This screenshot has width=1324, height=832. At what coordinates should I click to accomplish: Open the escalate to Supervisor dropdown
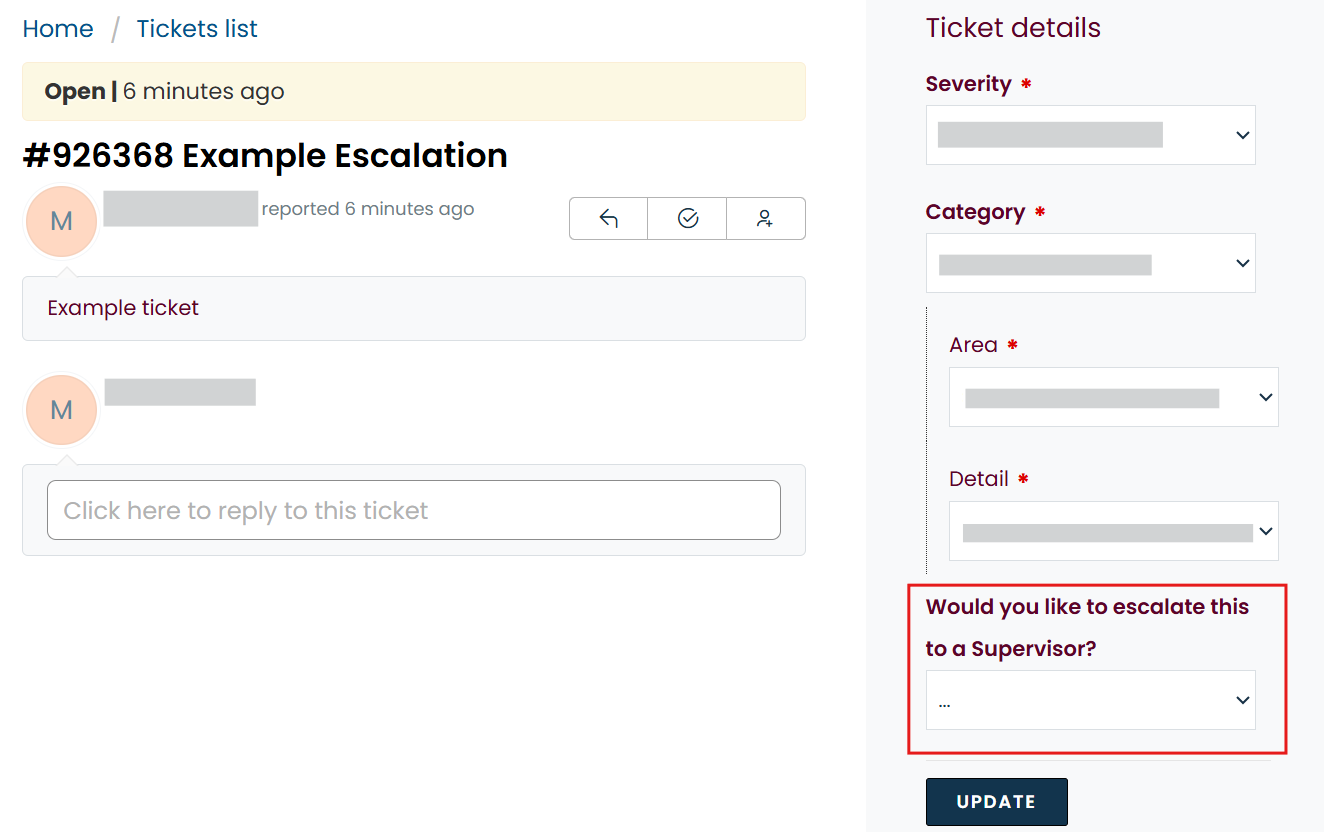click(1090, 700)
